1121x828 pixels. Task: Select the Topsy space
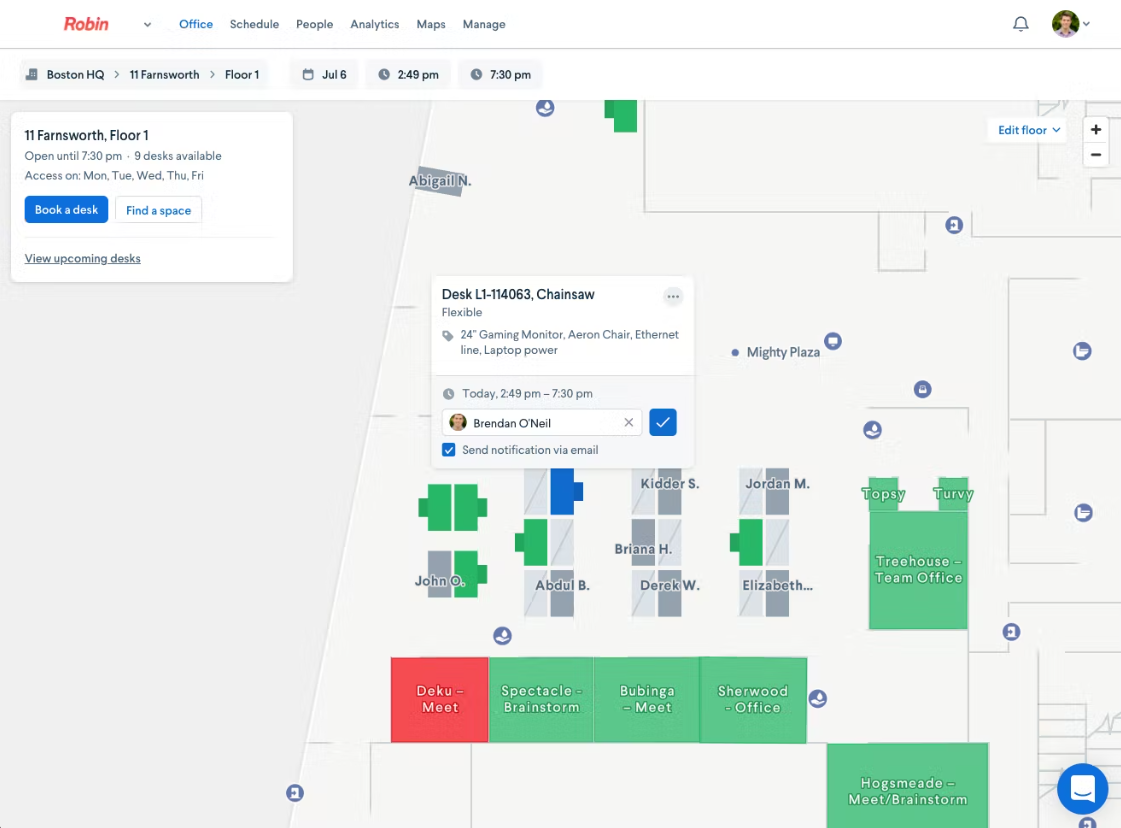coord(884,493)
